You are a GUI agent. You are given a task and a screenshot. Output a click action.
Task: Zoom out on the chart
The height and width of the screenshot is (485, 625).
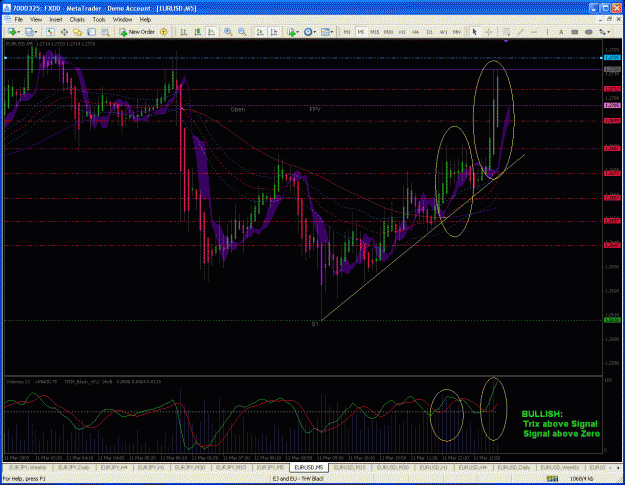[242, 32]
